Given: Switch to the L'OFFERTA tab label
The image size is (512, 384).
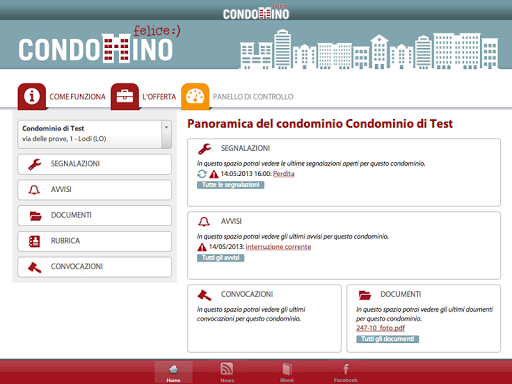Looking at the screenshot, I should pyautogui.click(x=159, y=97).
